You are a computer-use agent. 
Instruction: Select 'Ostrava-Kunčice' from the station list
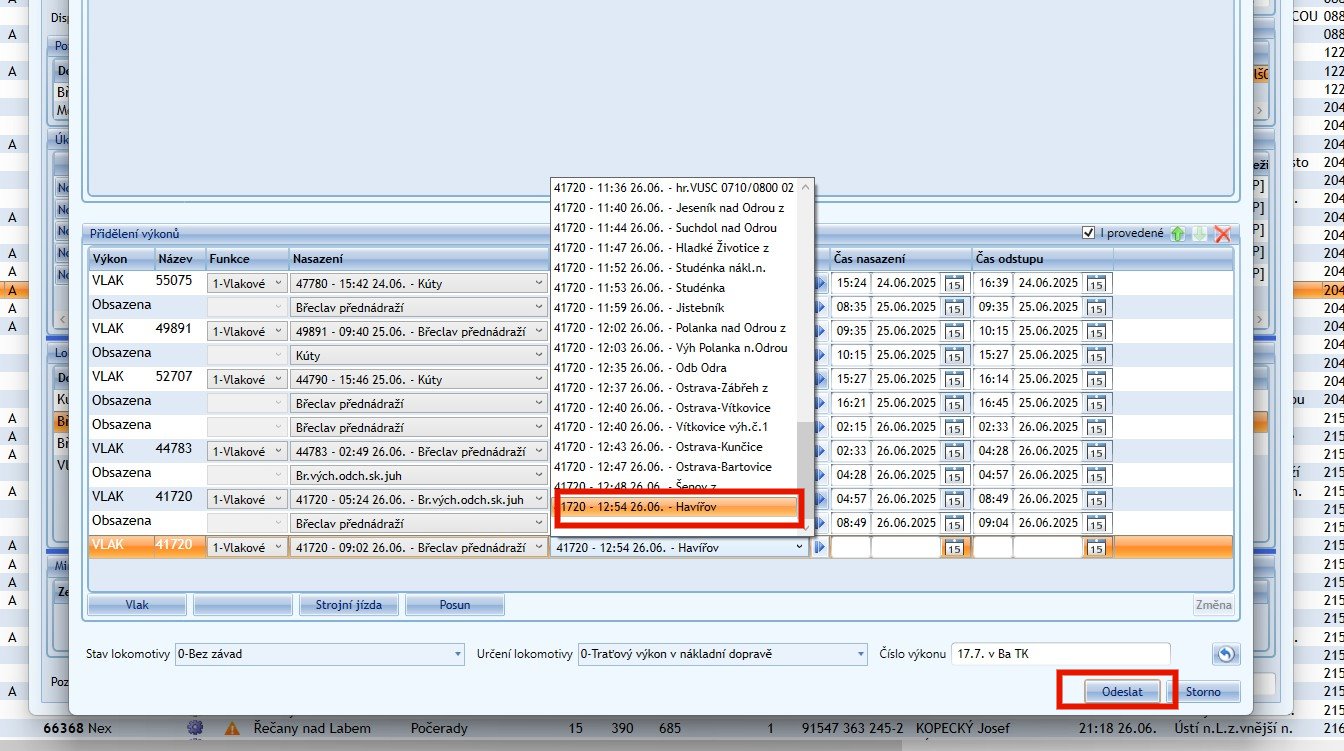tap(658, 447)
